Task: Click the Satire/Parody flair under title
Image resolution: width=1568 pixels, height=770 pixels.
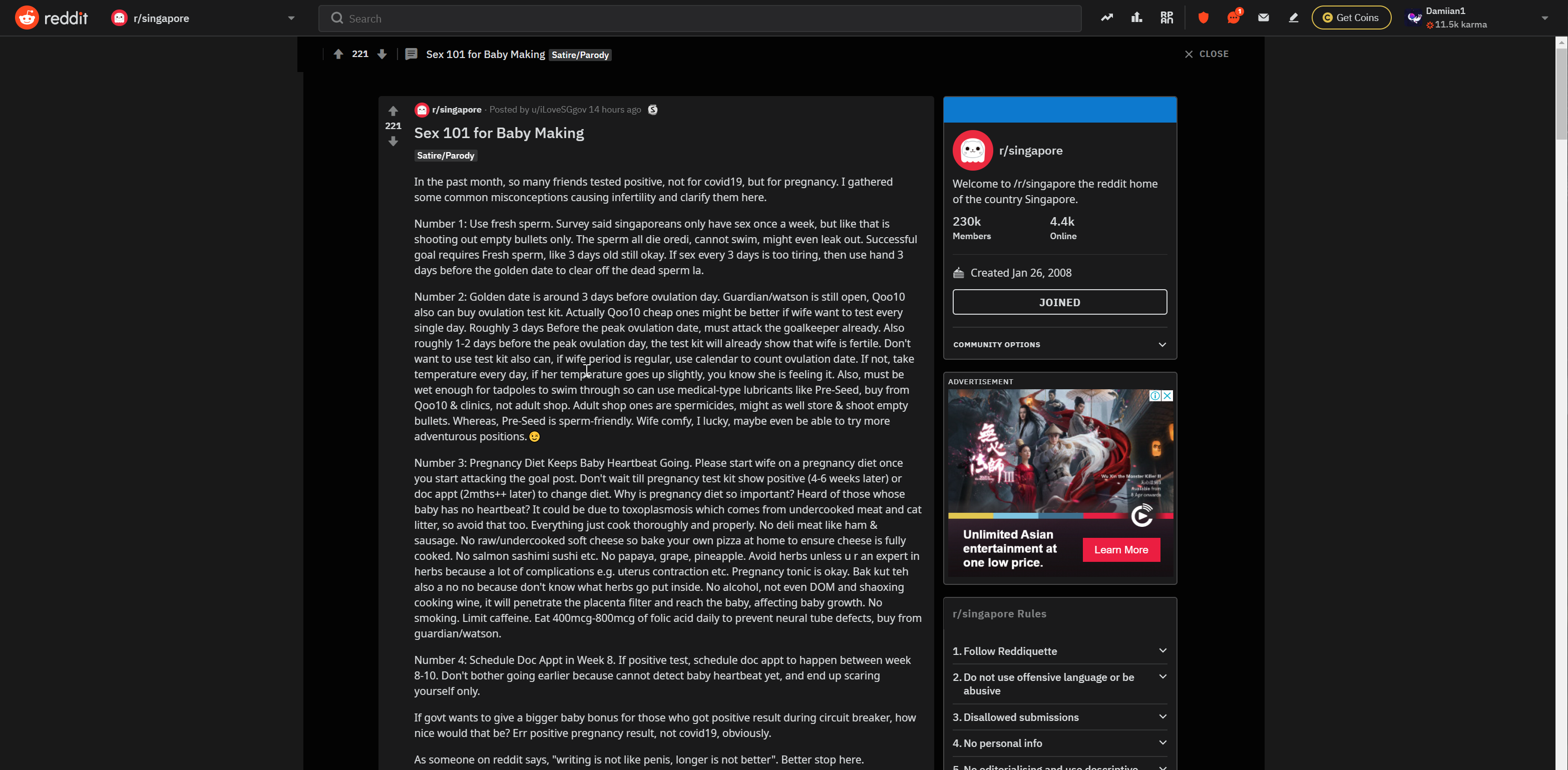Action: click(x=445, y=156)
